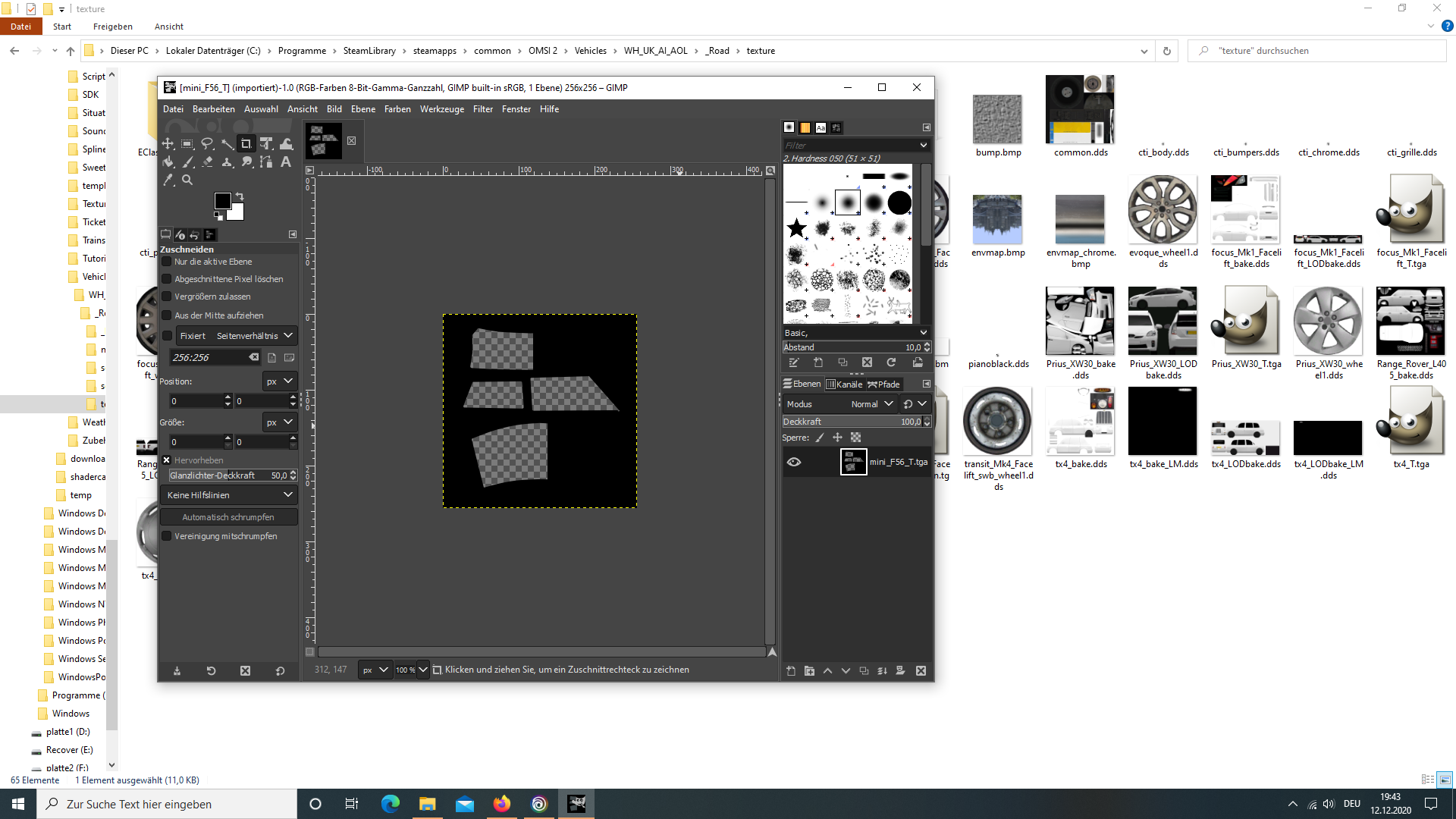Viewport: 1456px width, 819px height.
Task: Enable 'Vergrößern zulassen' checkbox
Action: [167, 297]
